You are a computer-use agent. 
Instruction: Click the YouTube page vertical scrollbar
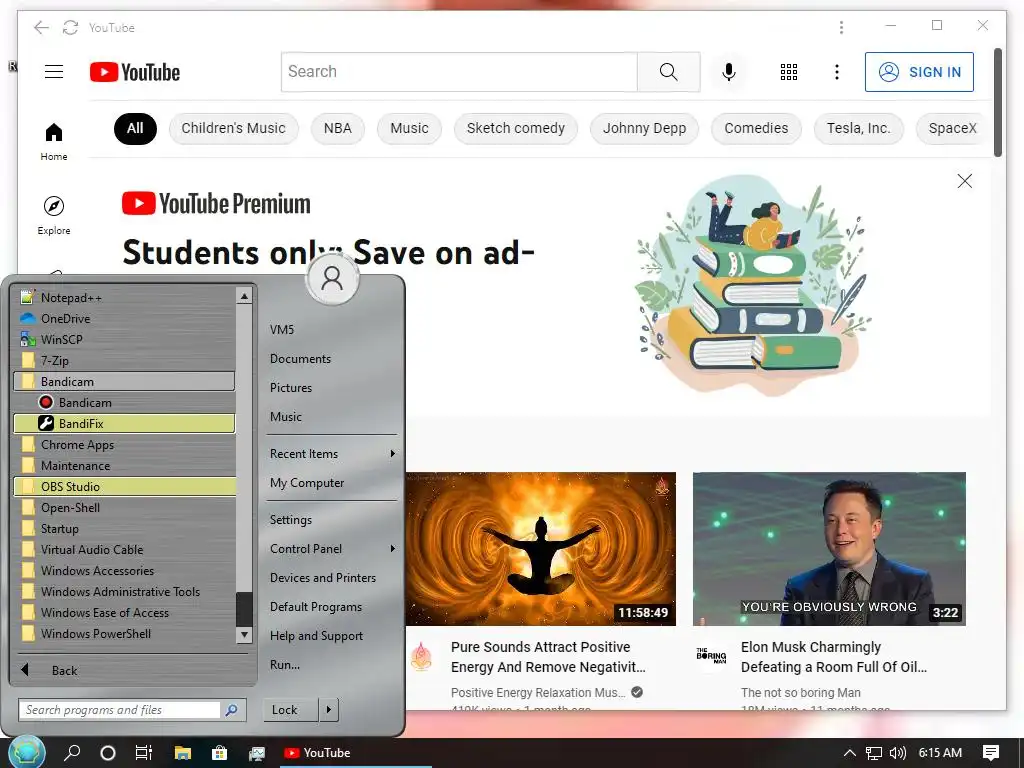(x=997, y=102)
